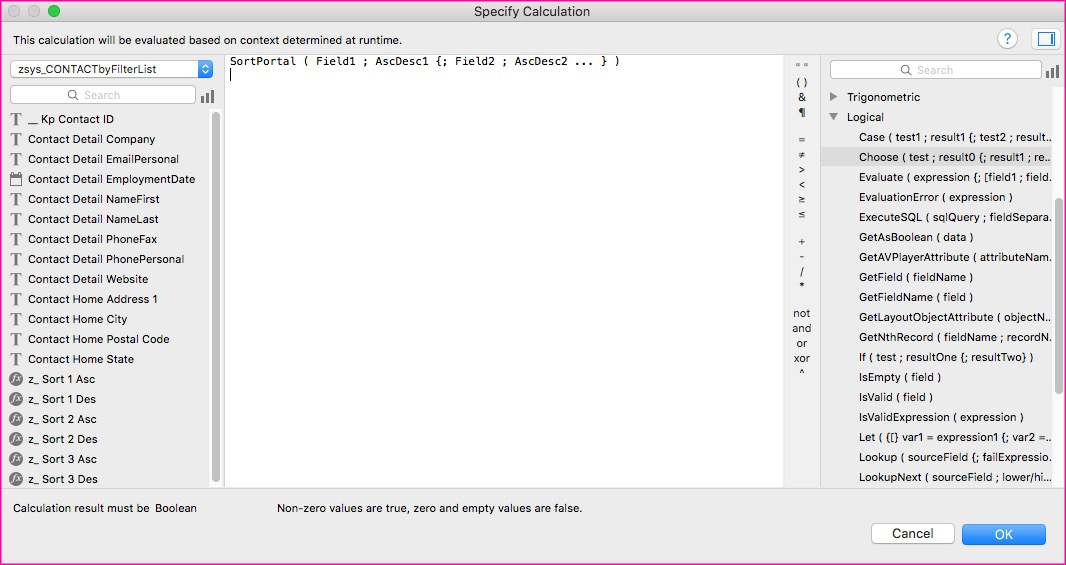Insert the ampersand concatenation operator
Image resolution: width=1066 pixels, height=565 pixels.
click(x=802, y=98)
